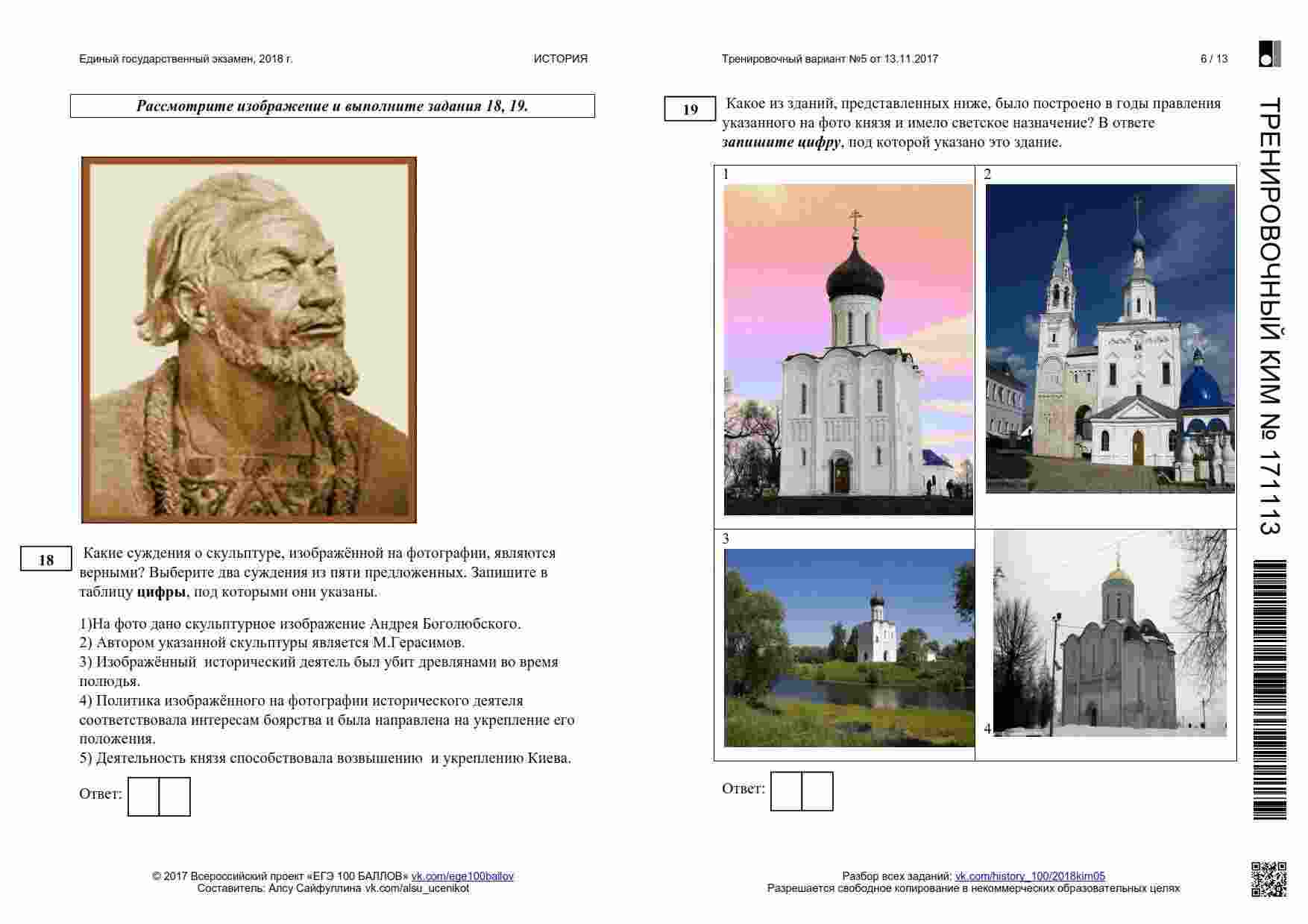Click the black square logo at top right
Image resolution: width=1308 pixels, height=924 pixels.
[1269, 54]
